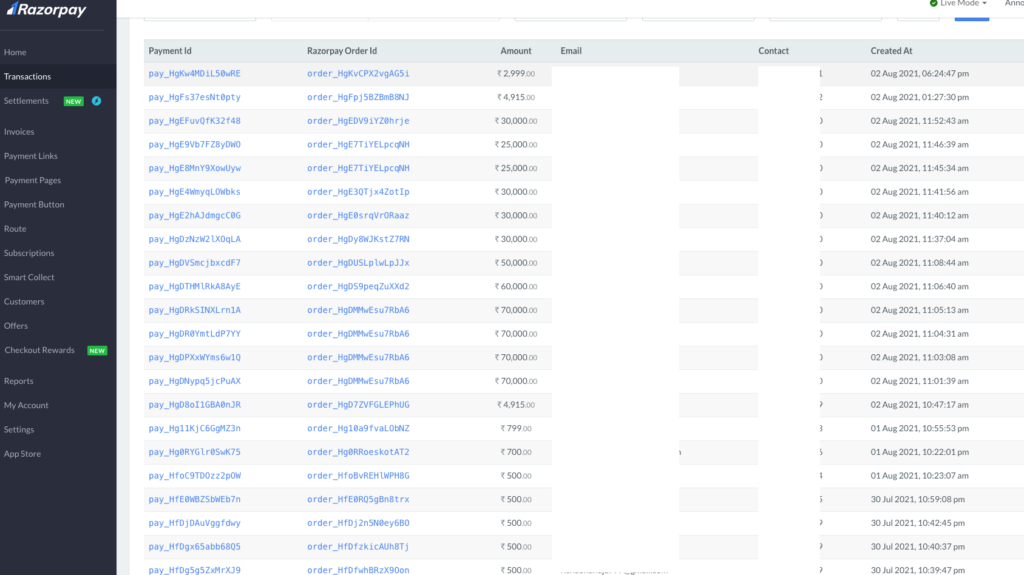Viewport: 1024px width, 575px height.
Task: Open payment pay_HgKw4MDiL50wRE
Action: pyautogui.click(x=194, y=74)
